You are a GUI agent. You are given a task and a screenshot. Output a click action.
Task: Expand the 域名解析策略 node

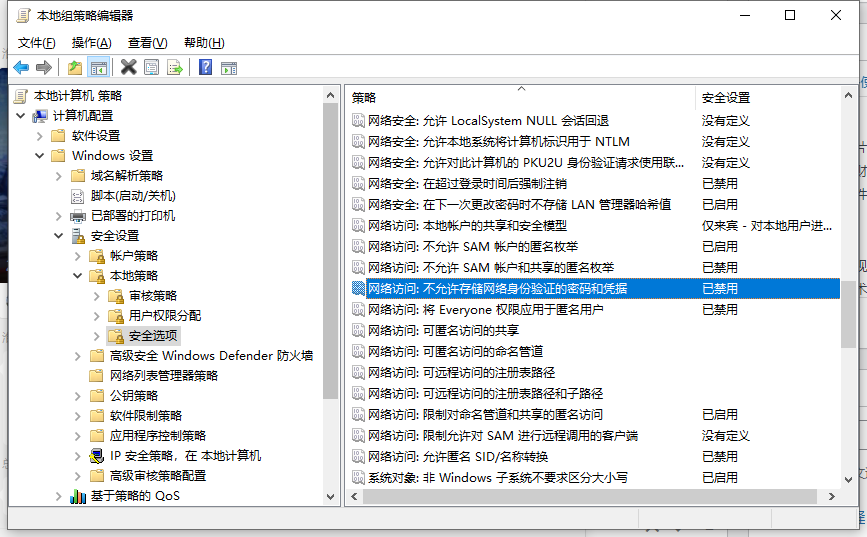point(59,176)
